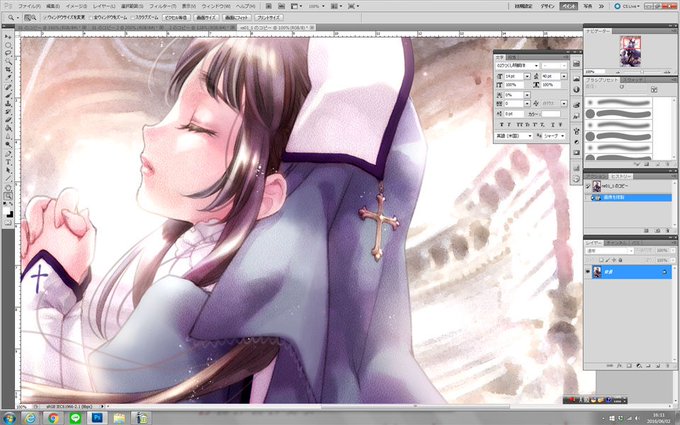Switch to ヒストリー panel tab
Viewport: 680px width, 425px height.
pyautogui.click(x=621, y=177)
